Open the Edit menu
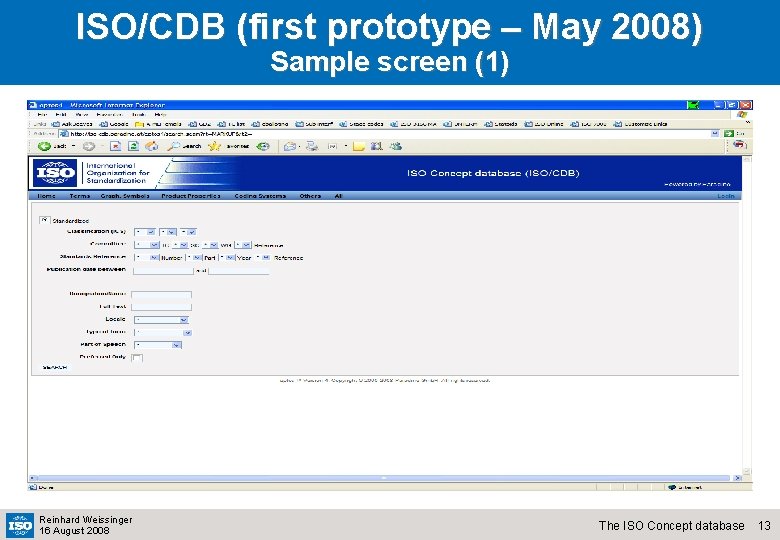This screenshot has height=540, width=780. click(x=61, y=115)
